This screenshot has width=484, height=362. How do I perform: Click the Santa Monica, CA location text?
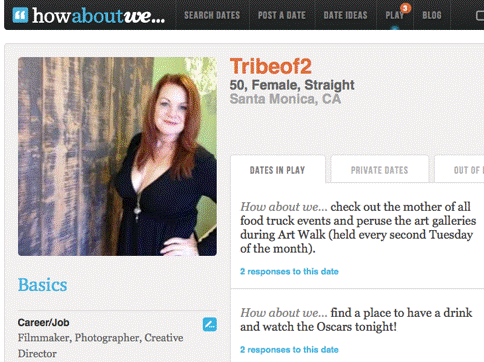(x=285, y=99)
